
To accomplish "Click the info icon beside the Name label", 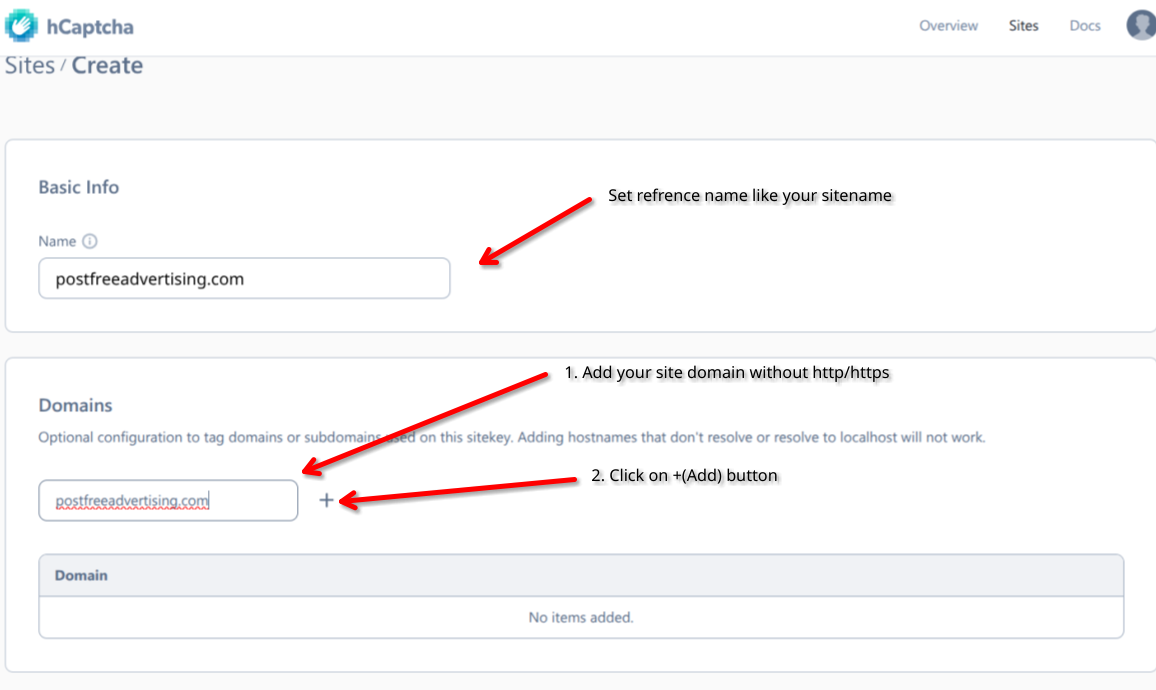I will pos(89,241).
